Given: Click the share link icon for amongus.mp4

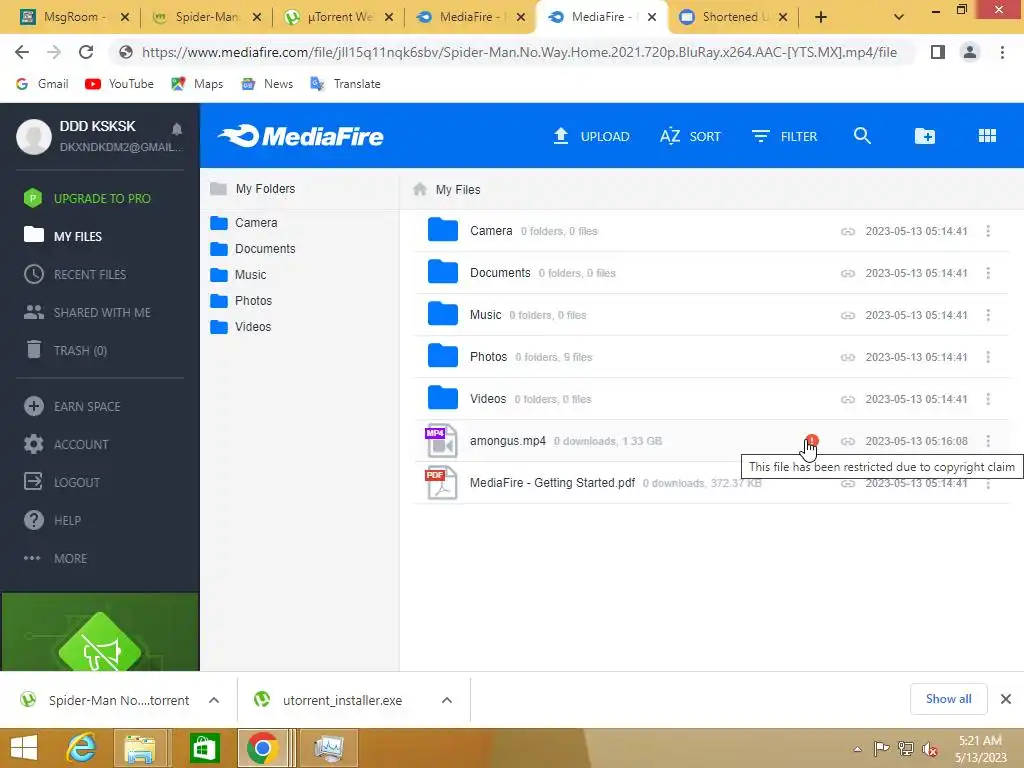Looking at the screenshot, I should click(x=848, y=441).
